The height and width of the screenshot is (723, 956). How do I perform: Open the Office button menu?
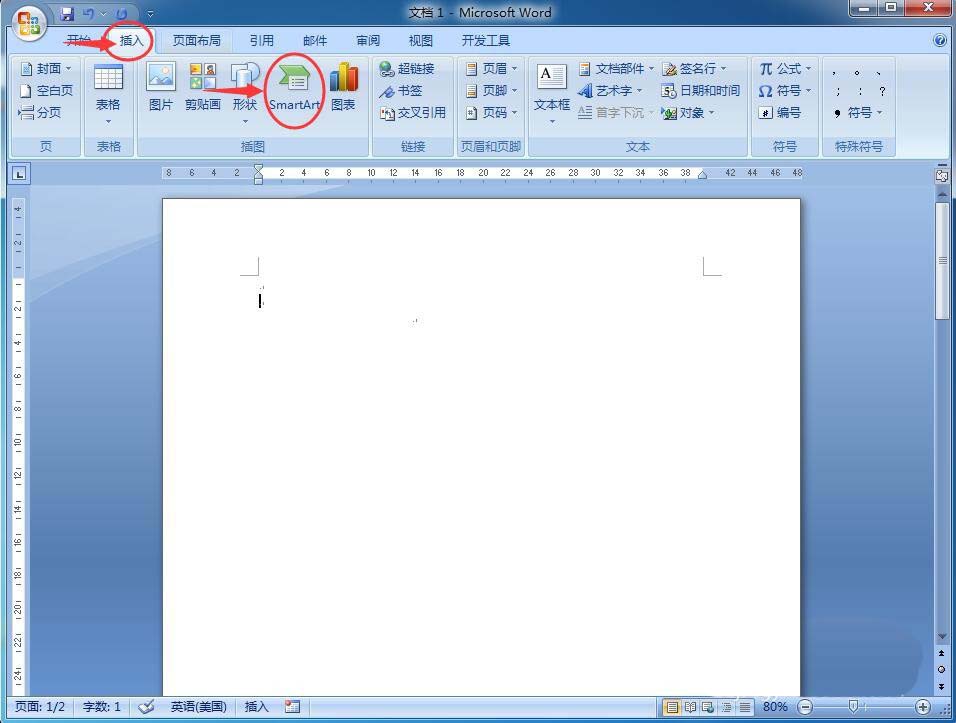coord(29,23)
